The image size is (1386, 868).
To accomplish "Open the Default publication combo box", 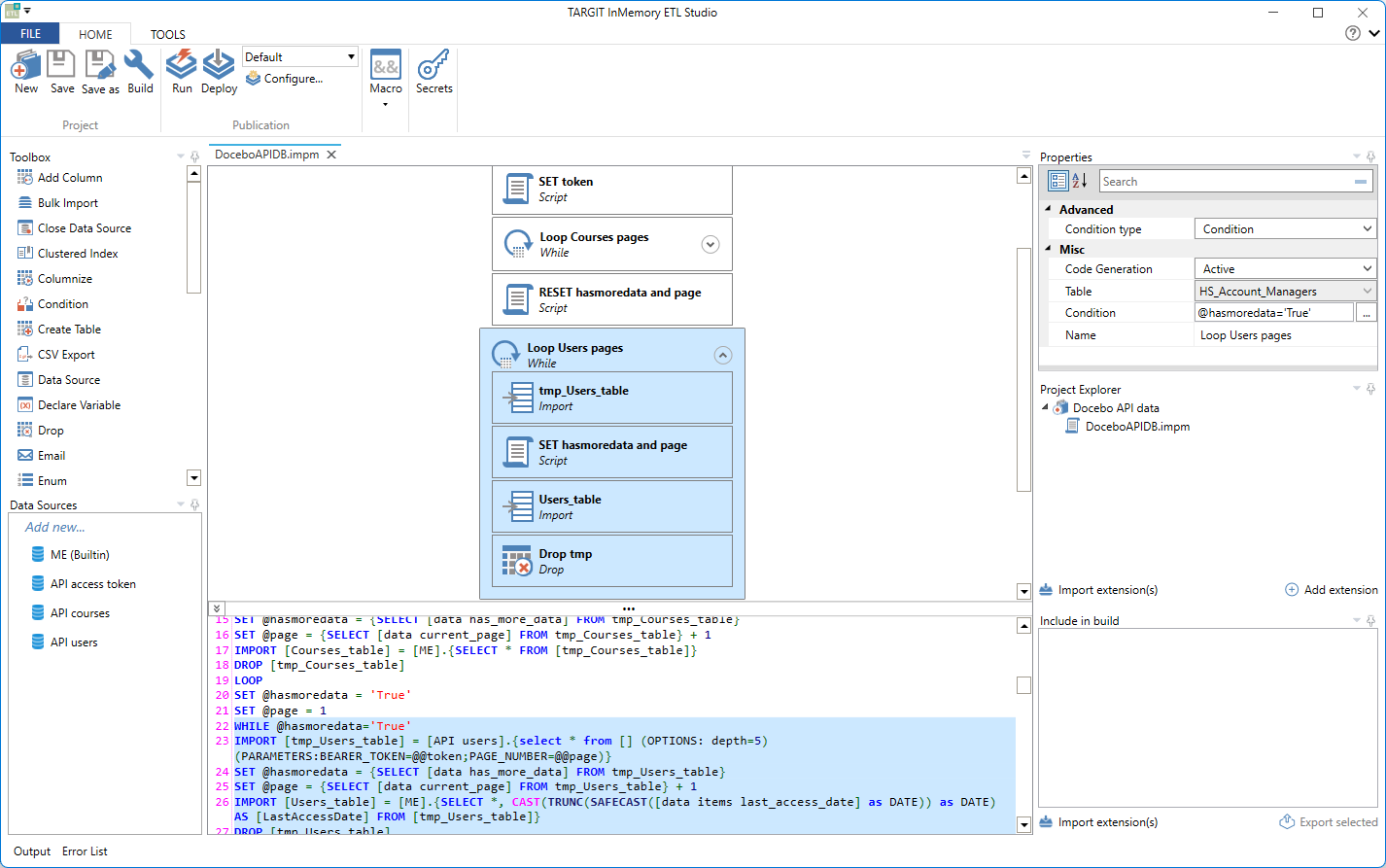I will click(300, 57).
